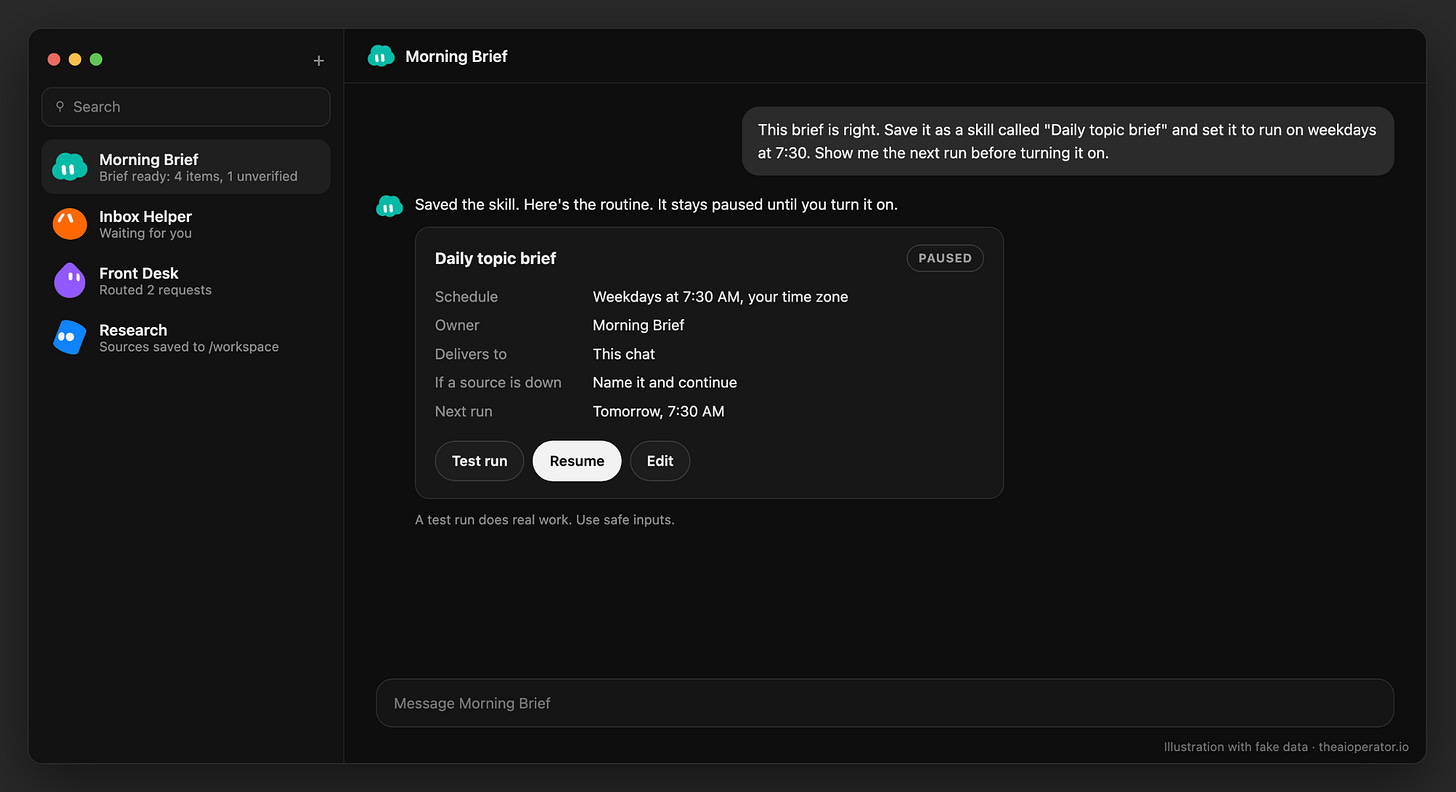Click the blue Research avatar
Screen dimensions: 1456x792
70,338
